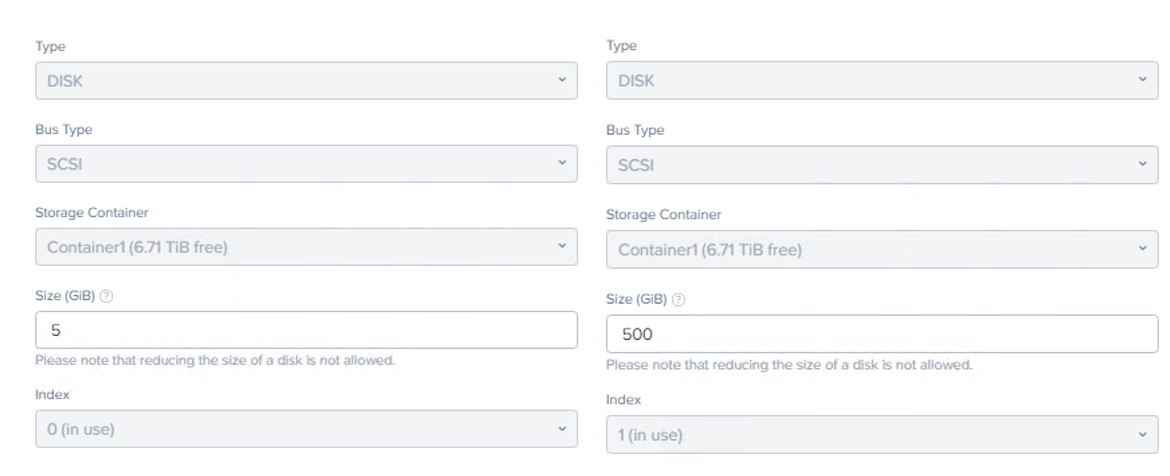The image size is (1170, 476).
Task: Open the Container1 Storage Container dropdown for the index 1 disk
Action: (x=870, y=249)
